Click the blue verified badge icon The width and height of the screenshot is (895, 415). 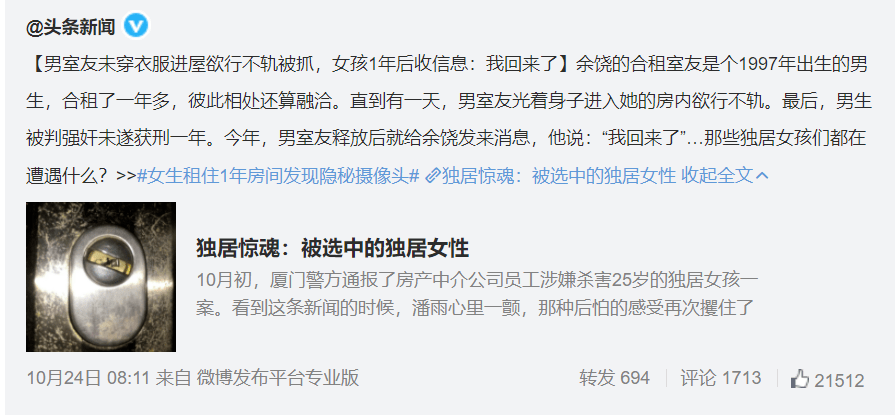pyautogui.click(x=136, y=26)
